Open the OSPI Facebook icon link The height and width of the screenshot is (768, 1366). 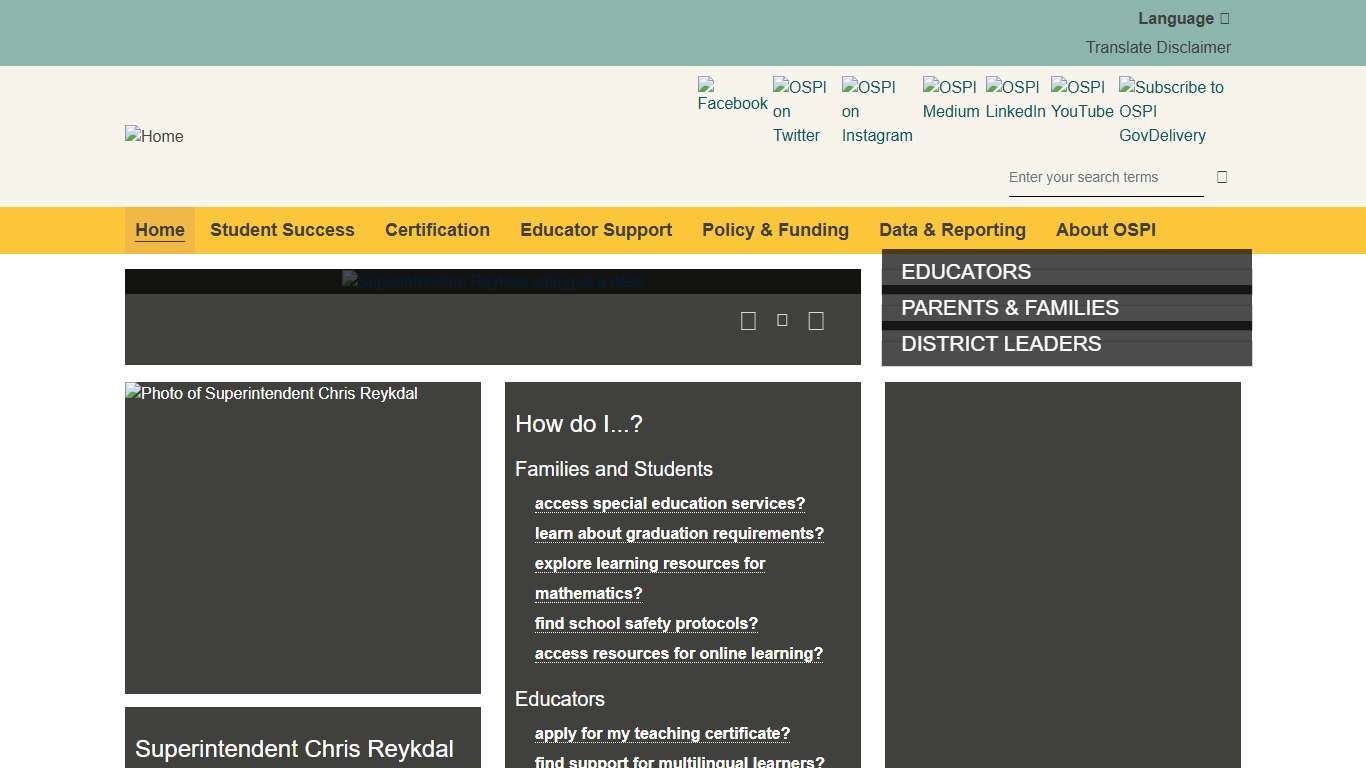tap(732, 95)
